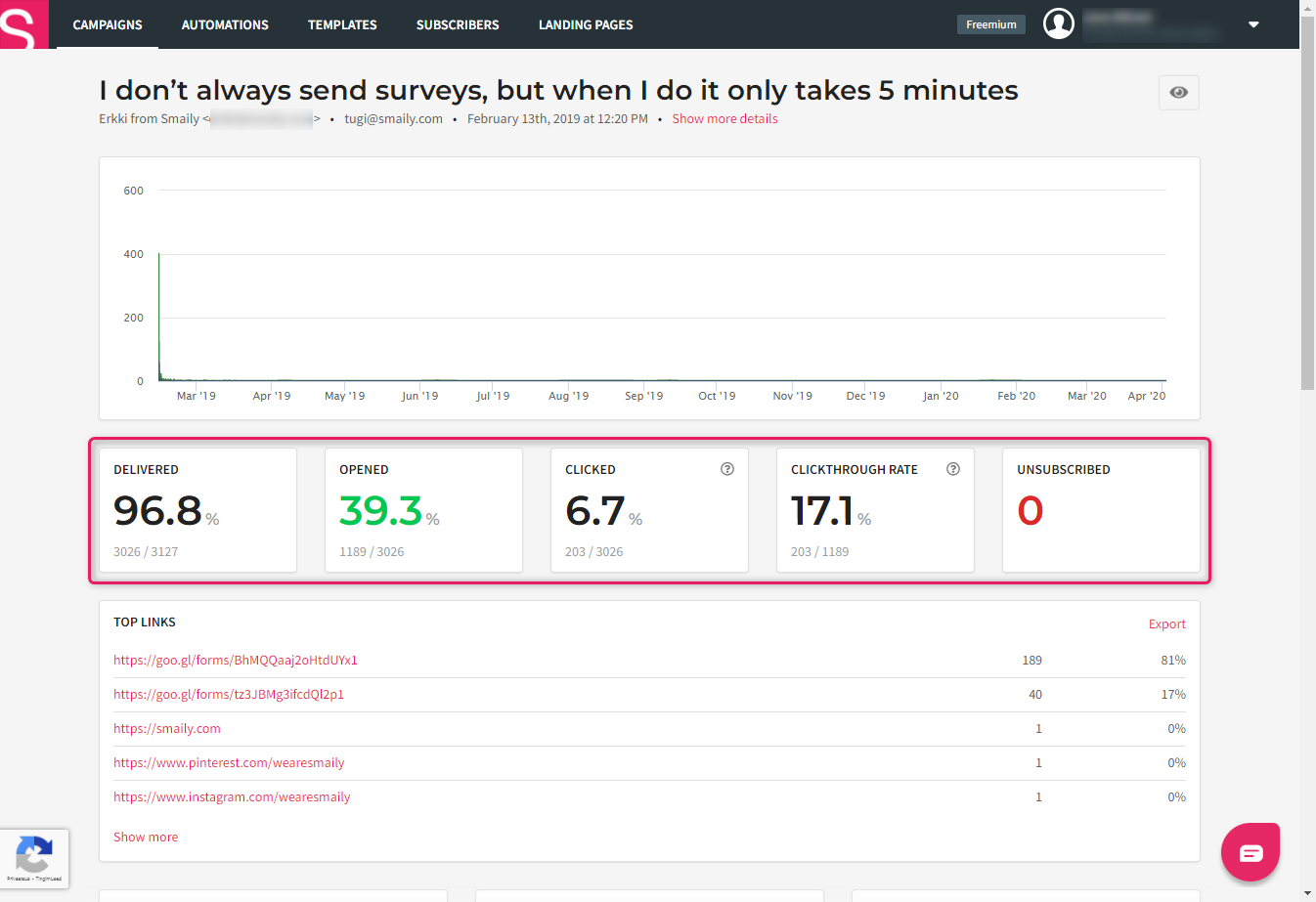Click the February 13th, 2019 send date
This screenshot has width=1316, height=902.
tap(557, 118)
